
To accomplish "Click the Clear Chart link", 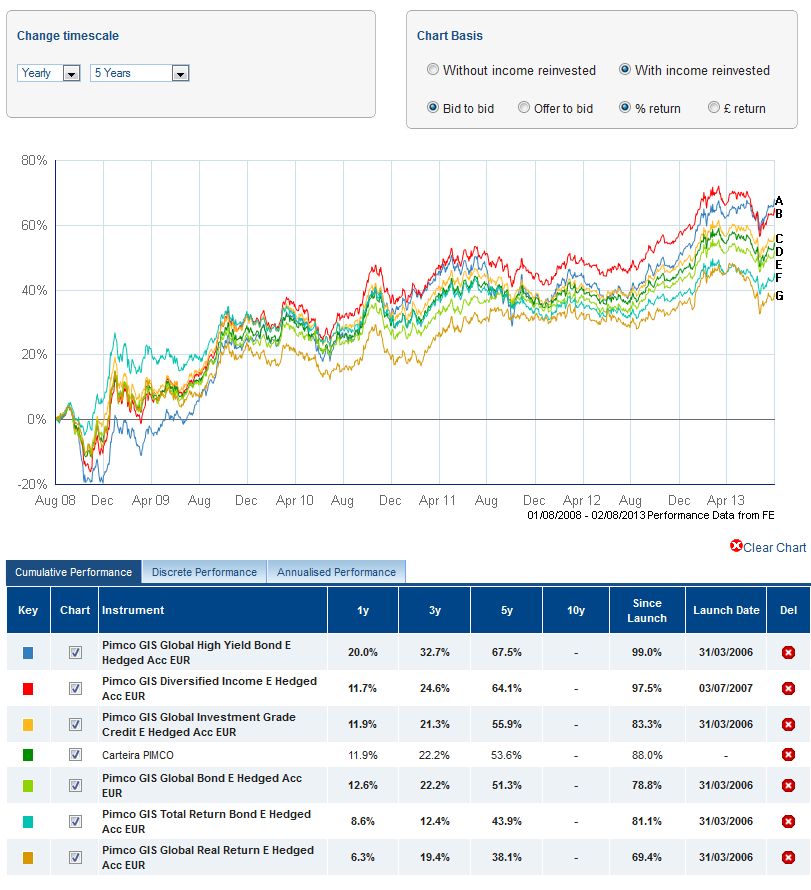I will coord(775,547).
